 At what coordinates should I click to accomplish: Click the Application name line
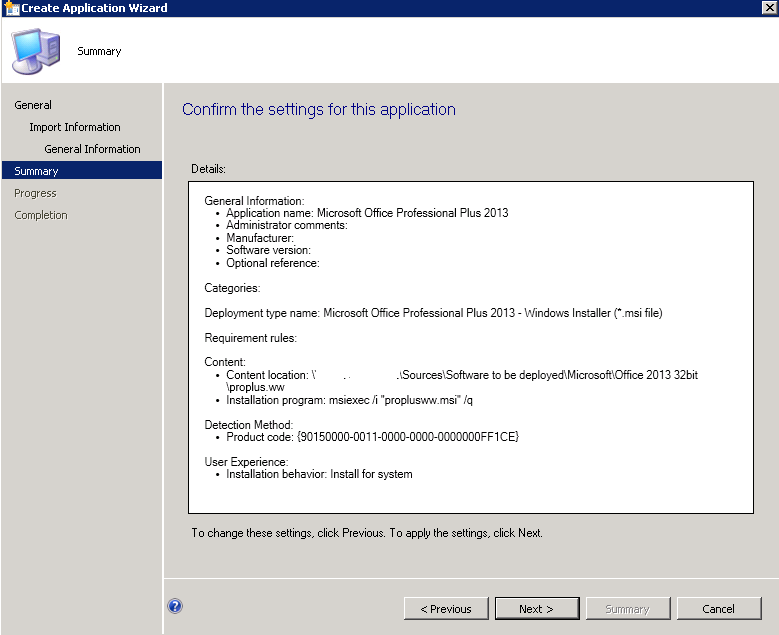(x=367, y=213)
